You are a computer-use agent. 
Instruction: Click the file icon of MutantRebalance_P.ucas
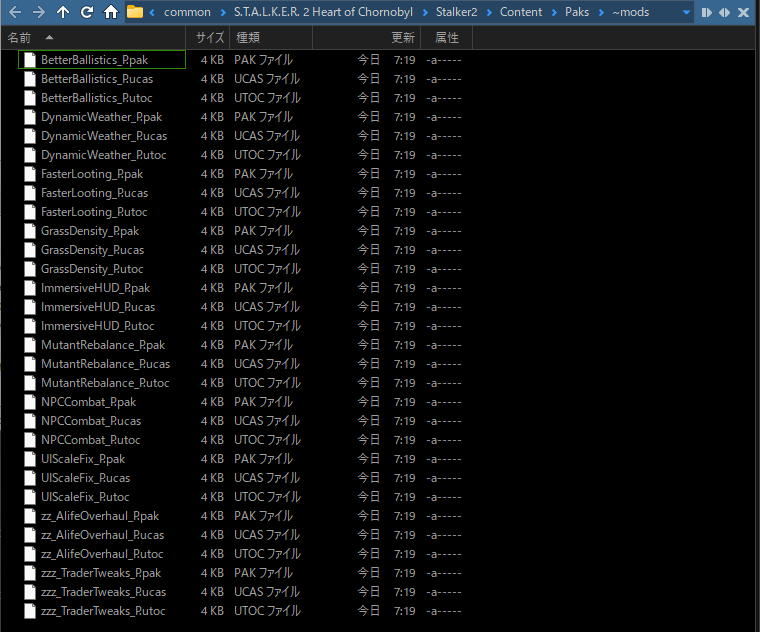click(30, 364)
